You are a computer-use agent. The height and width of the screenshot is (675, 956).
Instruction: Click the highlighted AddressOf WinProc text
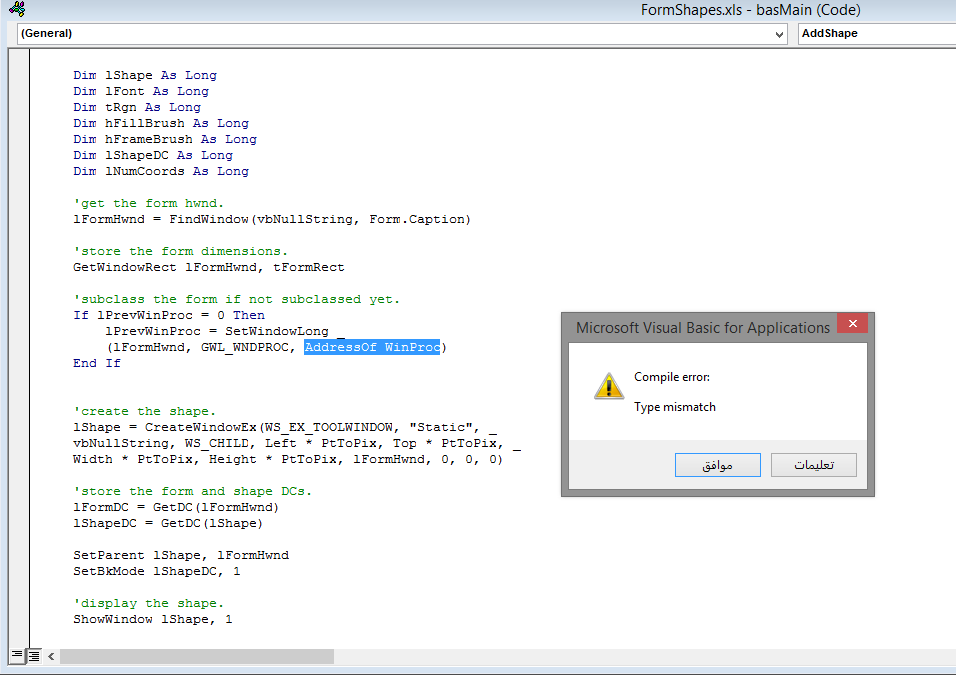pos(372,347)
